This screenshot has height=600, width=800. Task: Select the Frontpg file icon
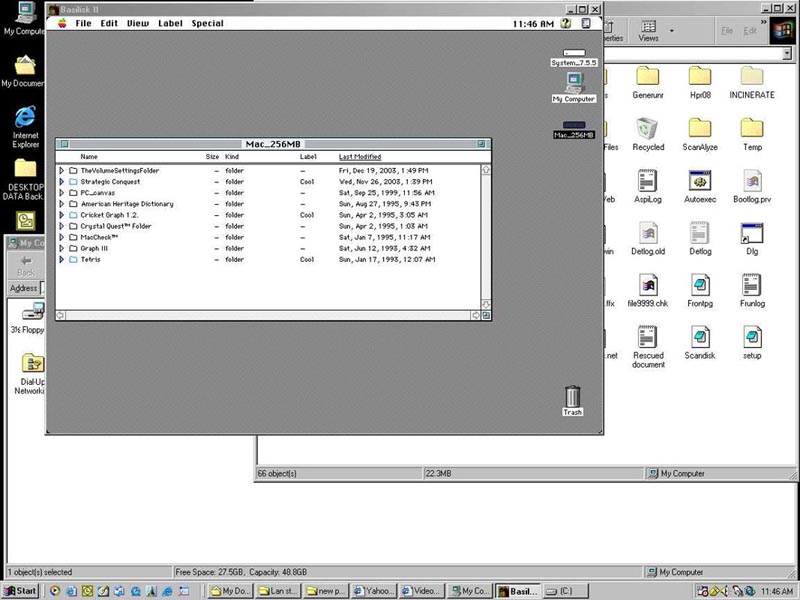tap(700, 291)
